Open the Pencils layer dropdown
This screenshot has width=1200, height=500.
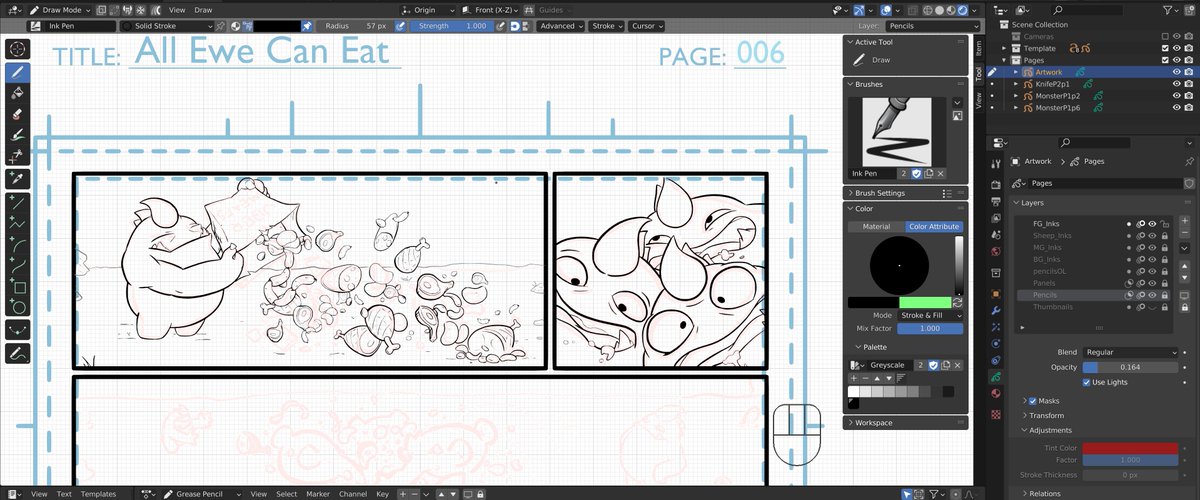934,26
